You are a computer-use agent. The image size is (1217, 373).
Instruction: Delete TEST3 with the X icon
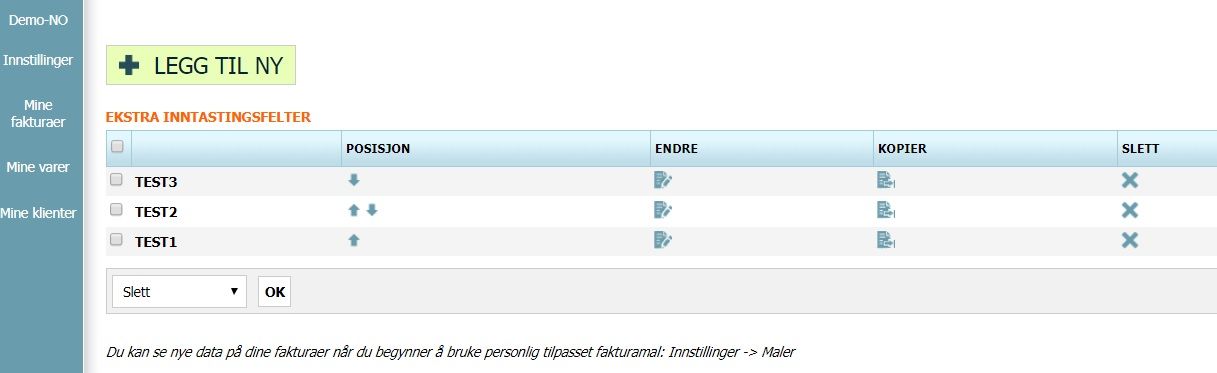point(1130,180)
